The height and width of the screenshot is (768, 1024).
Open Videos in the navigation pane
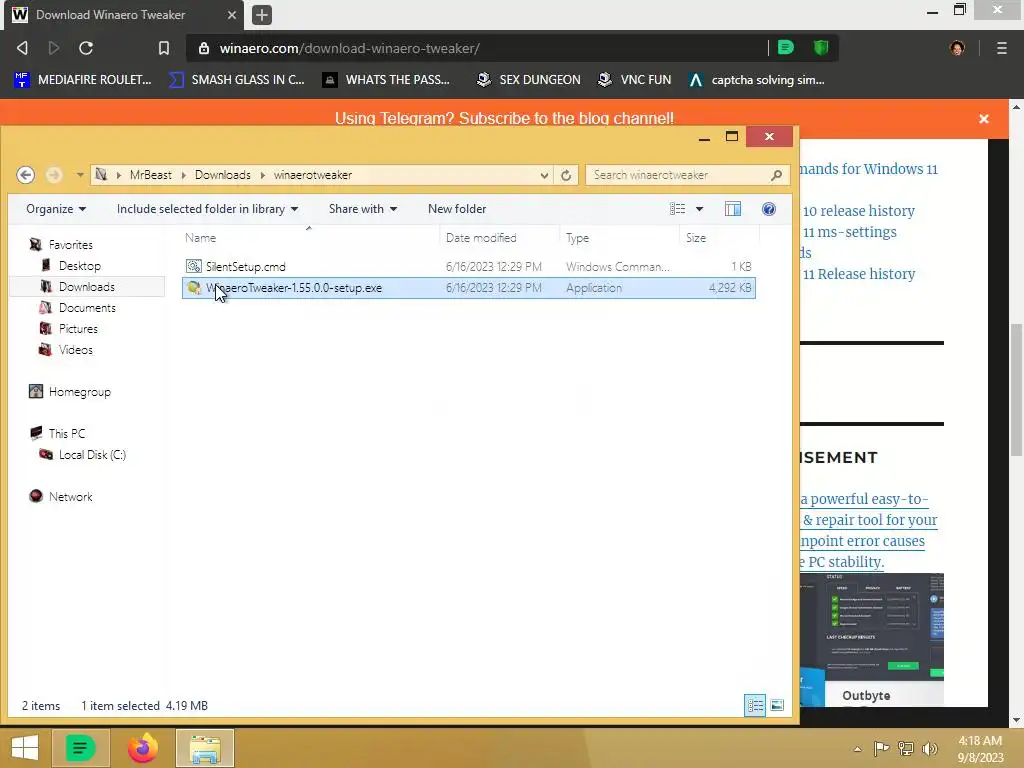[x=75, y=349]
